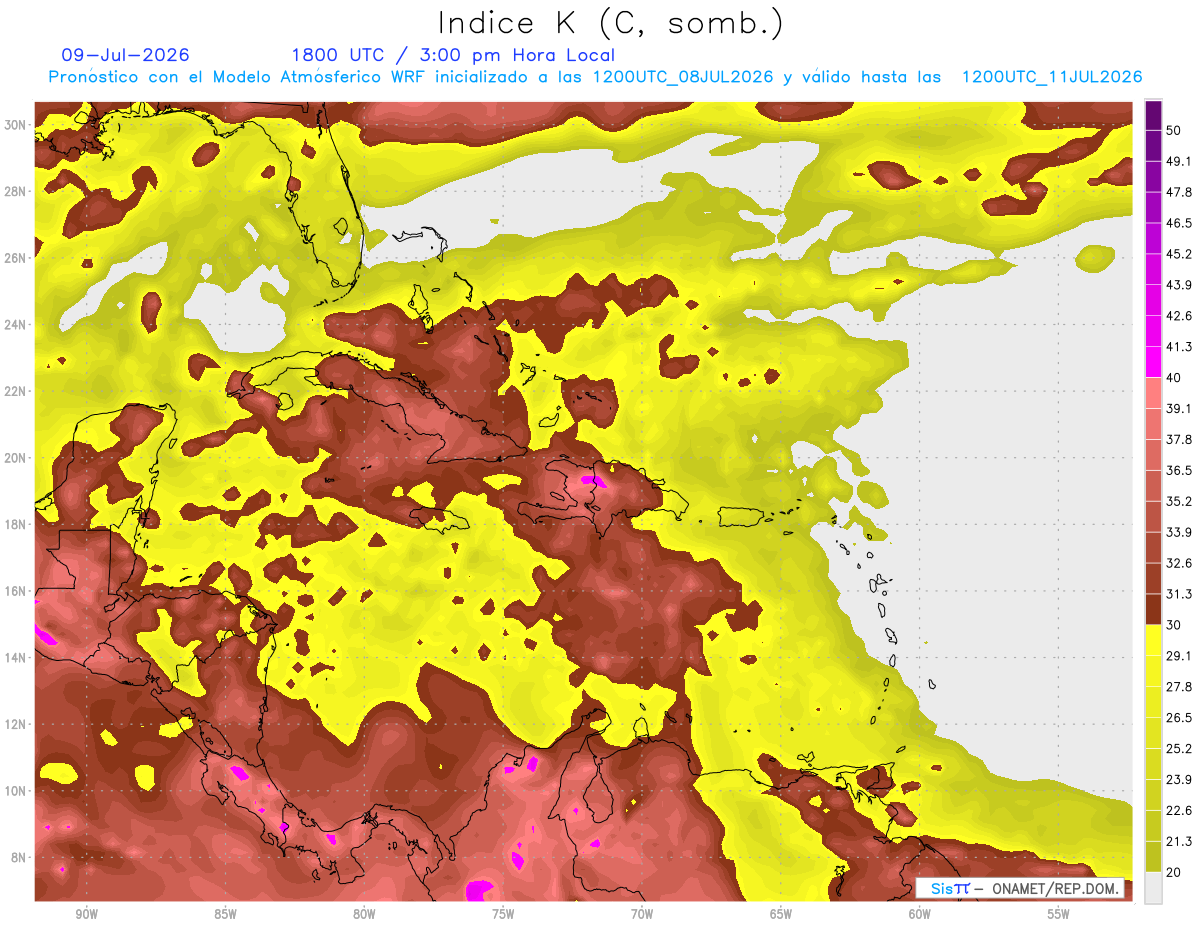Click the "1800 UTC / 3:00 pm Hora Local" text

pyautogui.click(x=453, y=55)
